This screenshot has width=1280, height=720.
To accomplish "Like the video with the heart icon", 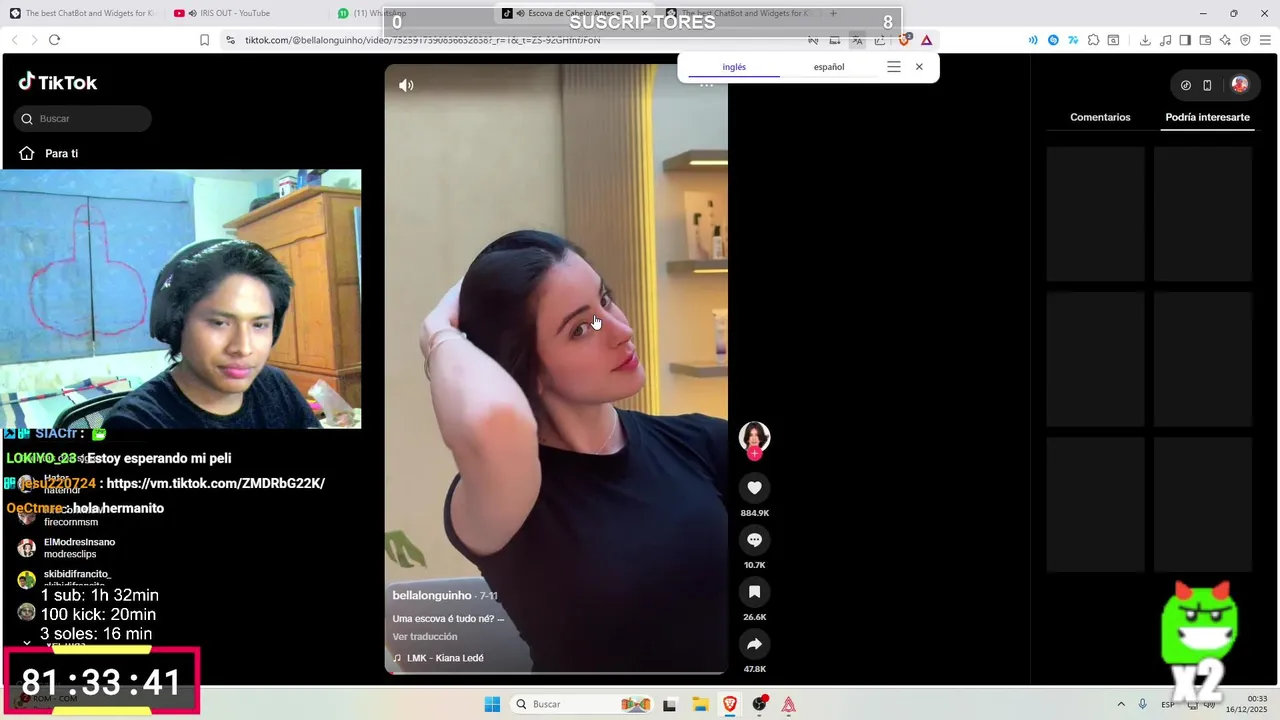I will click(x=754, y=488).
